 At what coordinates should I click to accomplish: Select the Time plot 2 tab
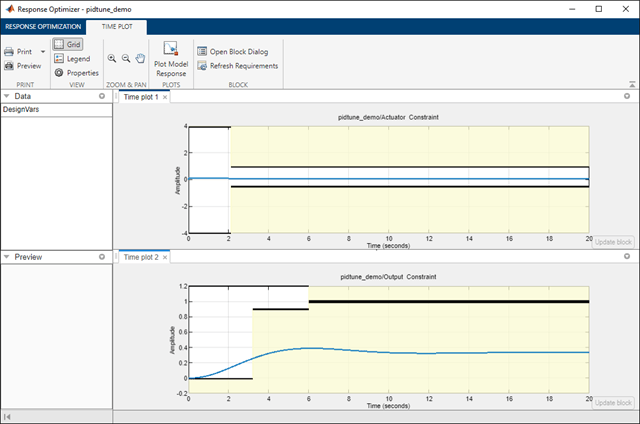tap(141, 257)
